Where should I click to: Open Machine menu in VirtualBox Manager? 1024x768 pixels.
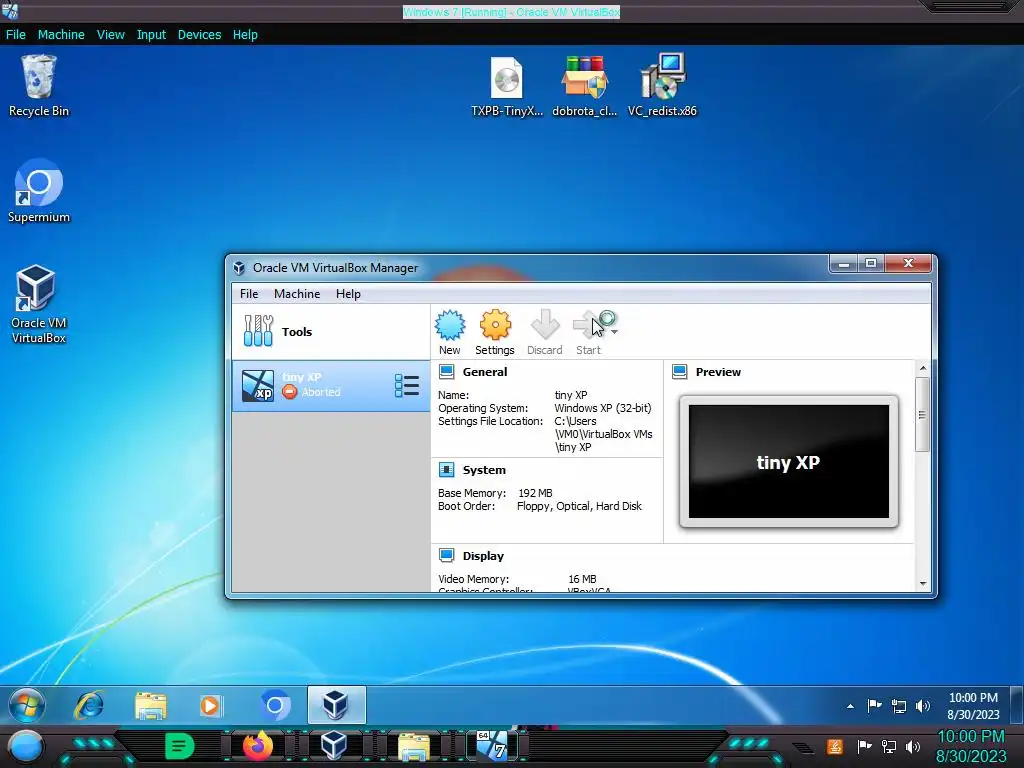click(297, 294)
